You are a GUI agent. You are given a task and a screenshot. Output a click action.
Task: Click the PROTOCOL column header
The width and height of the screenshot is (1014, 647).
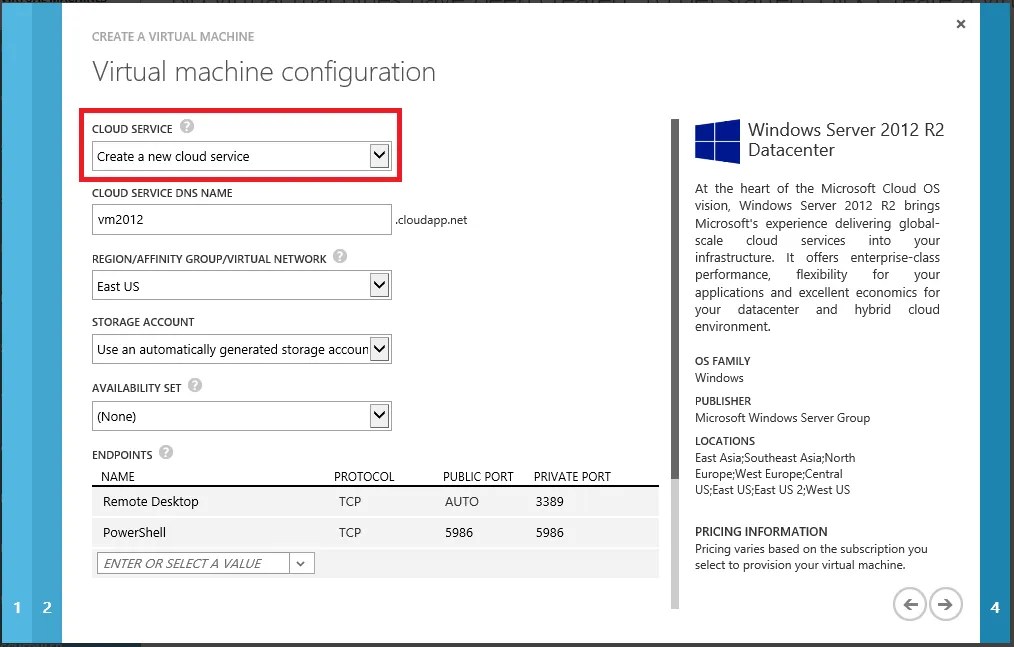coord(364,477)
